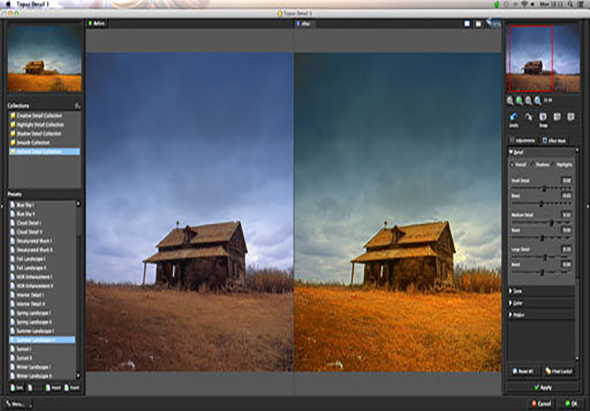
Task: Click the Sunset I preset icon
Action: 12,349
